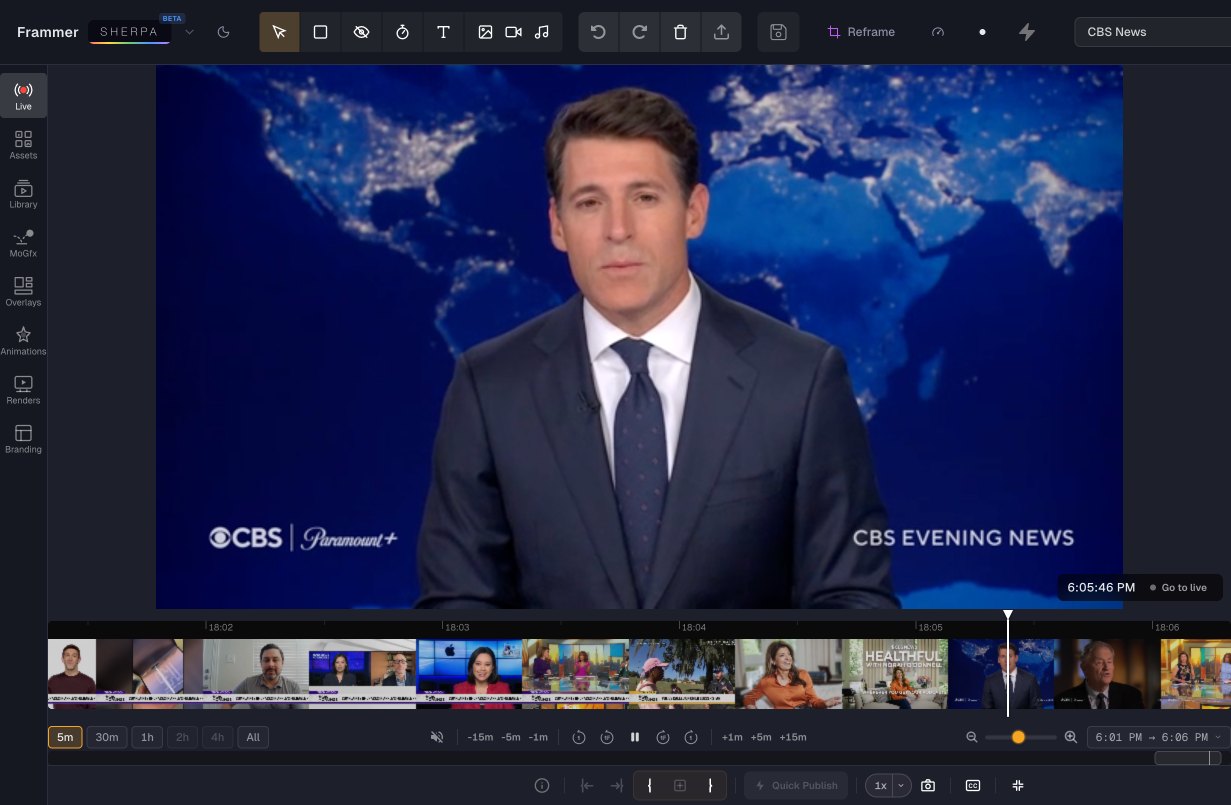The image size is (1231, 805).
Task: Jump to the clip end marker arrow
Action: click(616, 785)
